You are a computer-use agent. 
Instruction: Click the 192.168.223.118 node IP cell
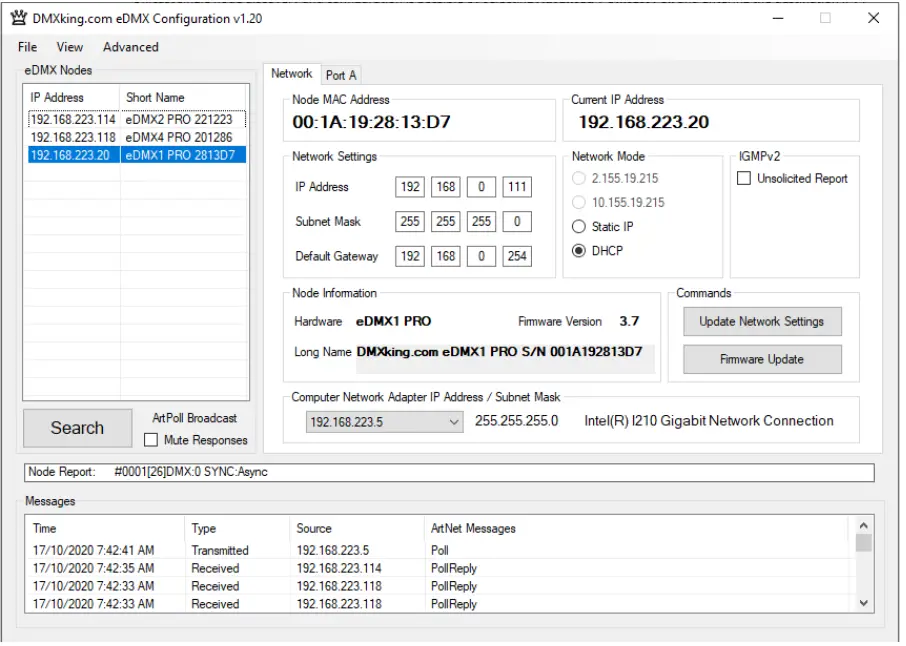click(x=73, y=138)
